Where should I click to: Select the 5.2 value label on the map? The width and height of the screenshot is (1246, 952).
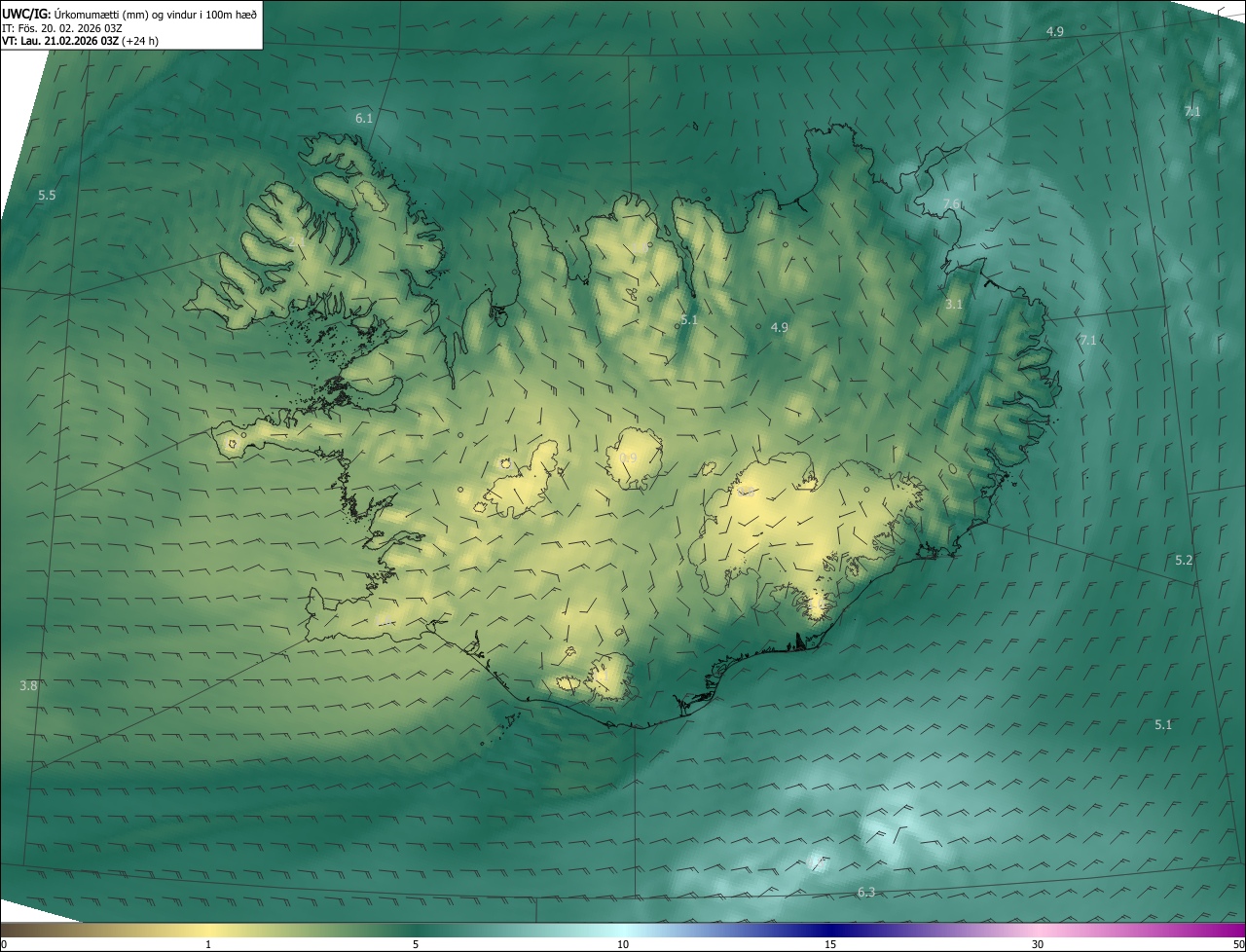(x=1184, y=561)
